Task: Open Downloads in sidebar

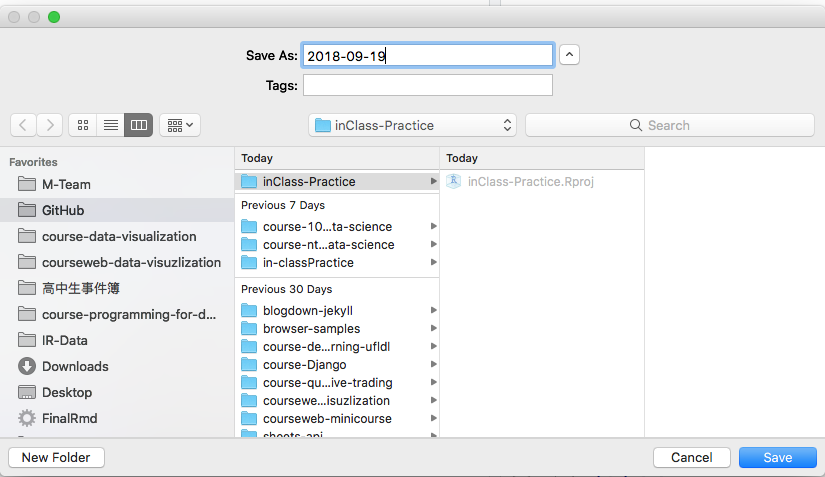Action: 75,366
